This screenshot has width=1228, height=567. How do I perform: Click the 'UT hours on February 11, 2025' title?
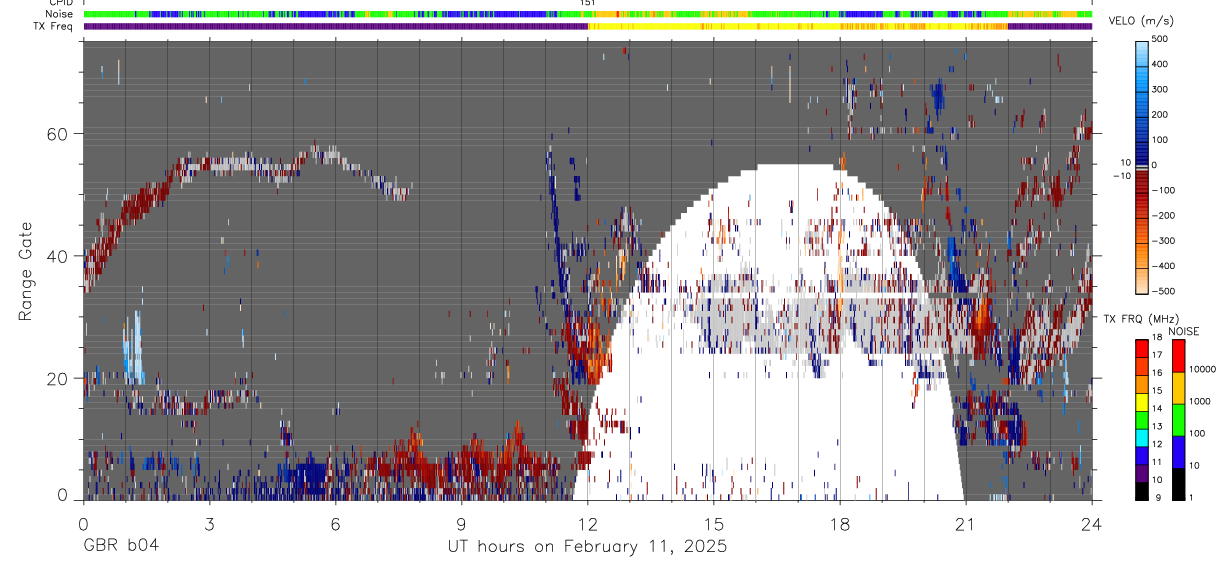pos(587,547)
